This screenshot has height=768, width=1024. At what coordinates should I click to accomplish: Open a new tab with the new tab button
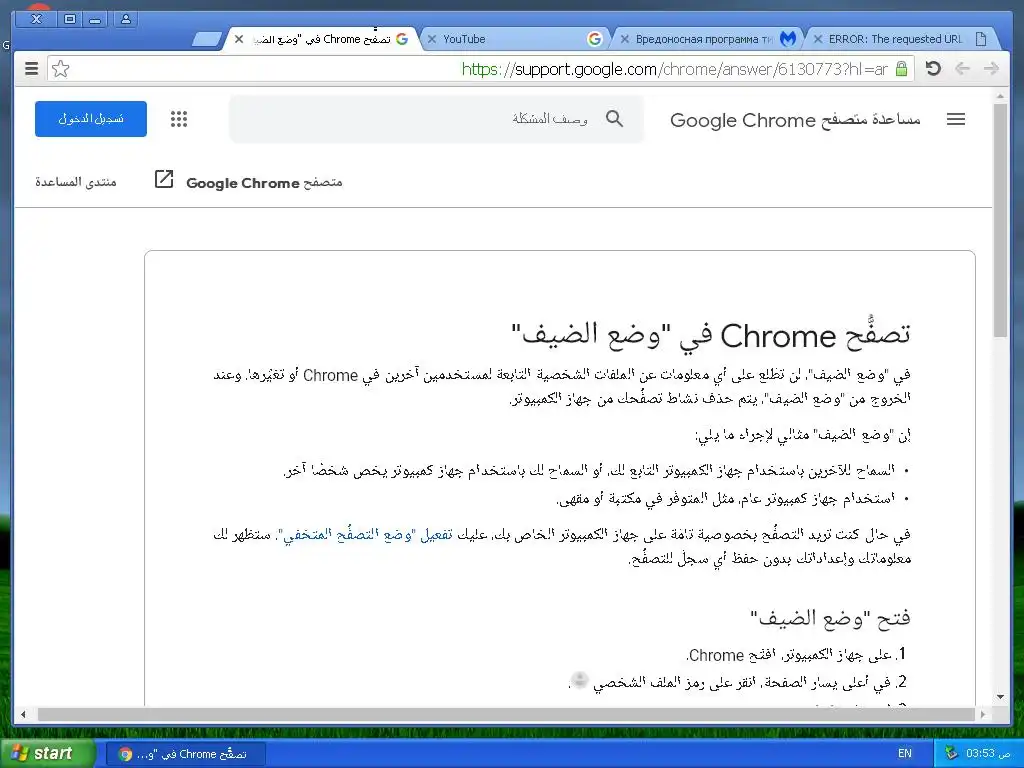[206, 40]
